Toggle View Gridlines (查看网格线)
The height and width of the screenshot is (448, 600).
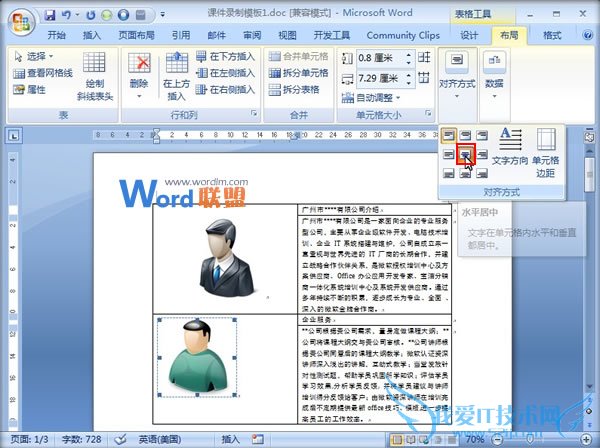pos(43,73)
